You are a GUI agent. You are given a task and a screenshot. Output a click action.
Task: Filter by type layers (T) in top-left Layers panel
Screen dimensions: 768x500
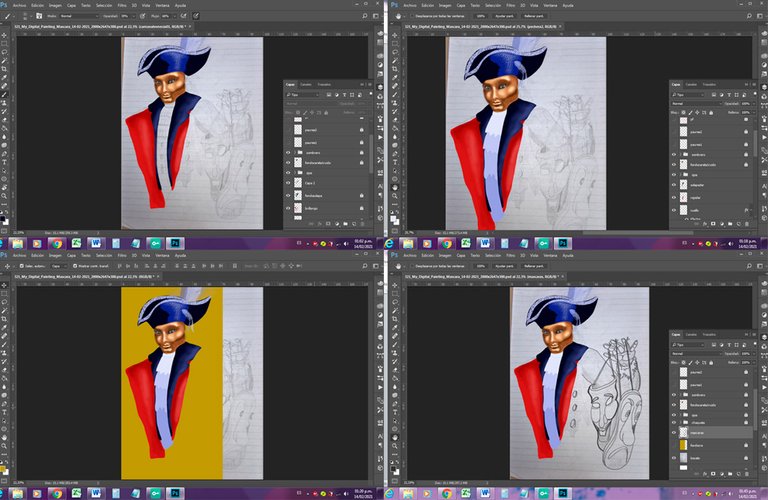point(344,95)
